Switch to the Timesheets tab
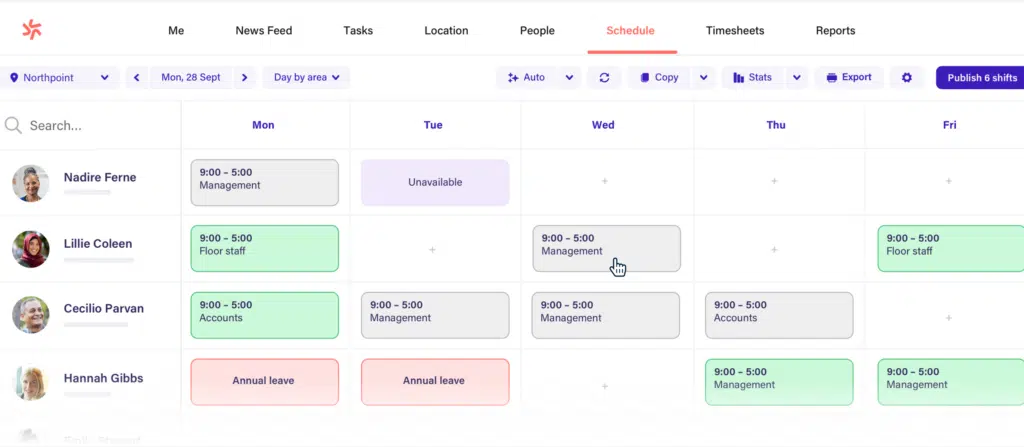The height and width of the screenshot is (447, 1024). [x=734, y=31]
